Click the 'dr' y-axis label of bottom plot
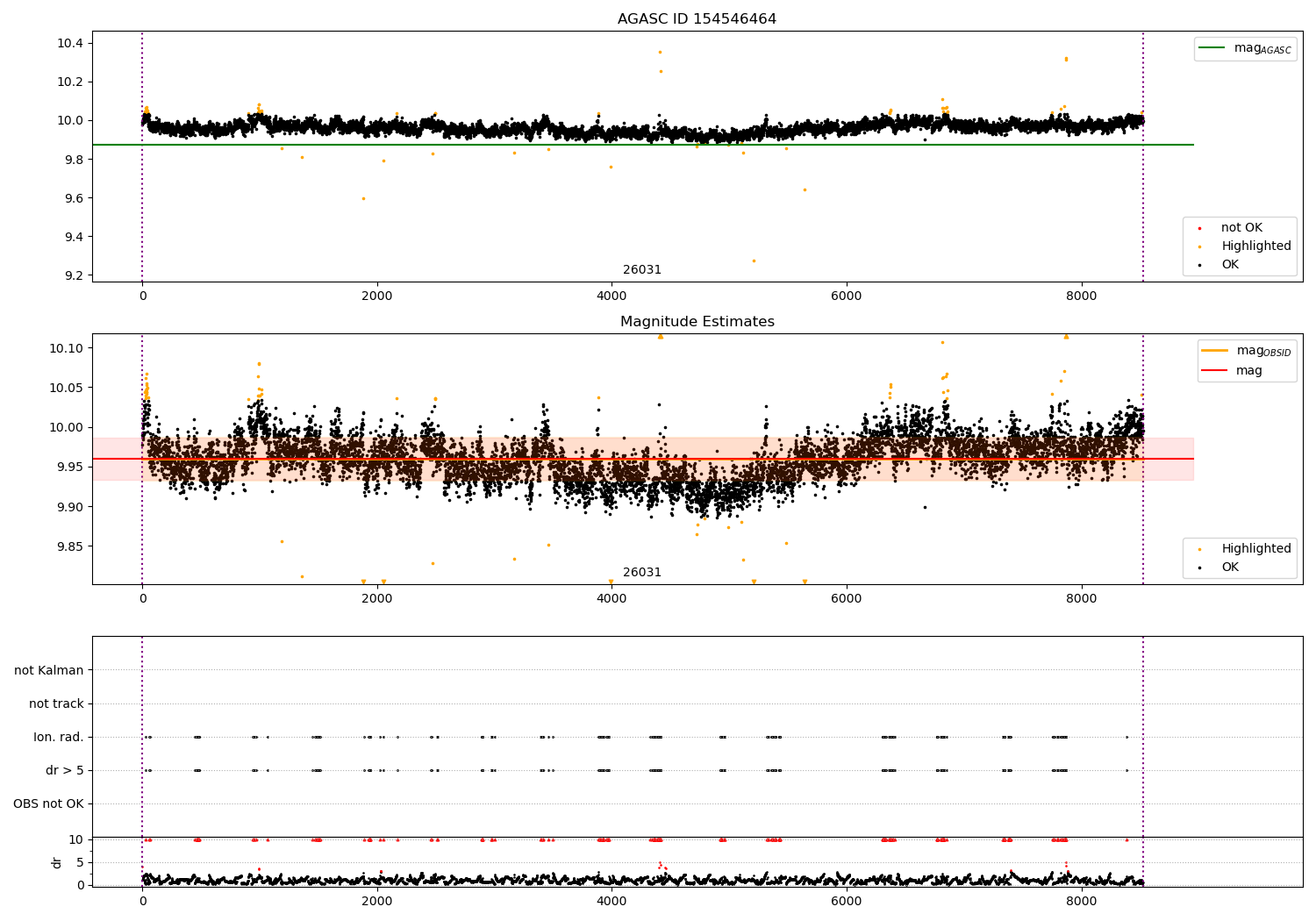Viewport: 1316px width, 921px height. [57, 862]
